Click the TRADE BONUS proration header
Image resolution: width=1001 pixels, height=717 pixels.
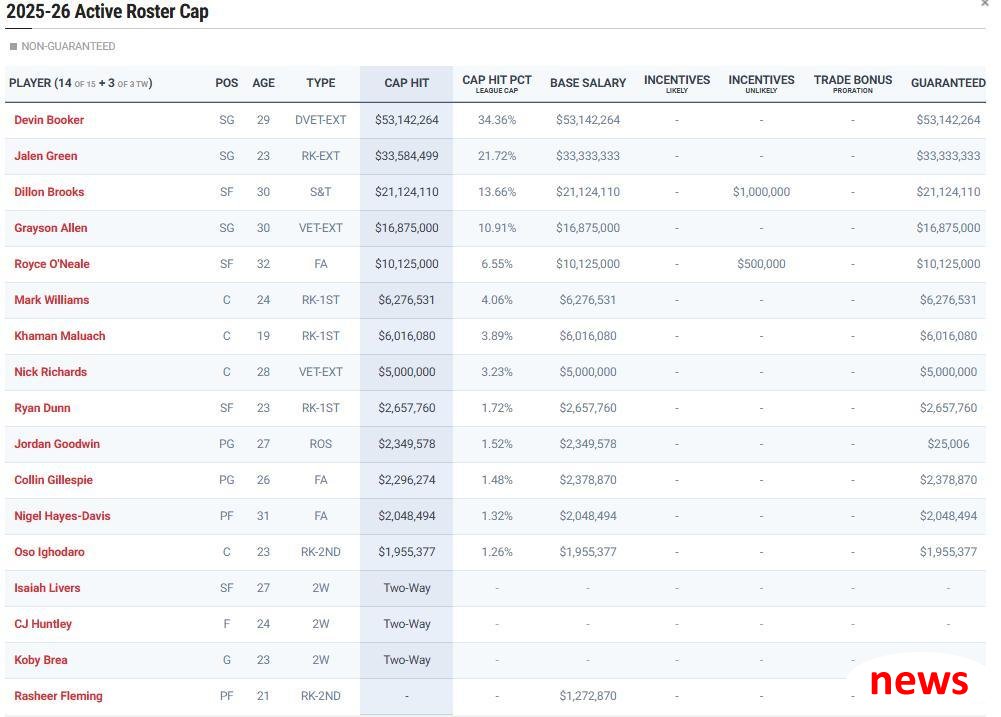pos(853,84)
